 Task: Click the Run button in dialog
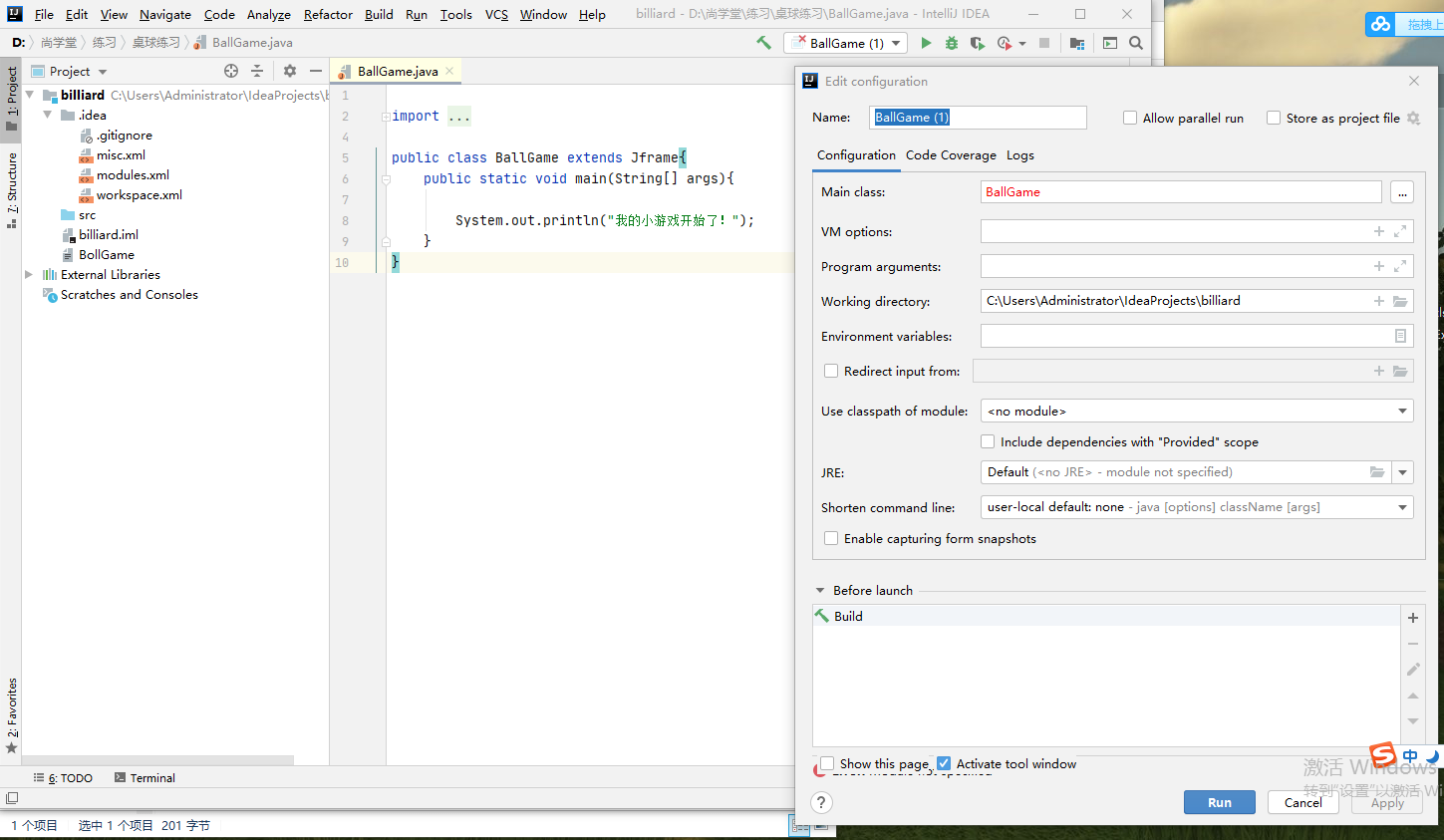point(1219,802)
